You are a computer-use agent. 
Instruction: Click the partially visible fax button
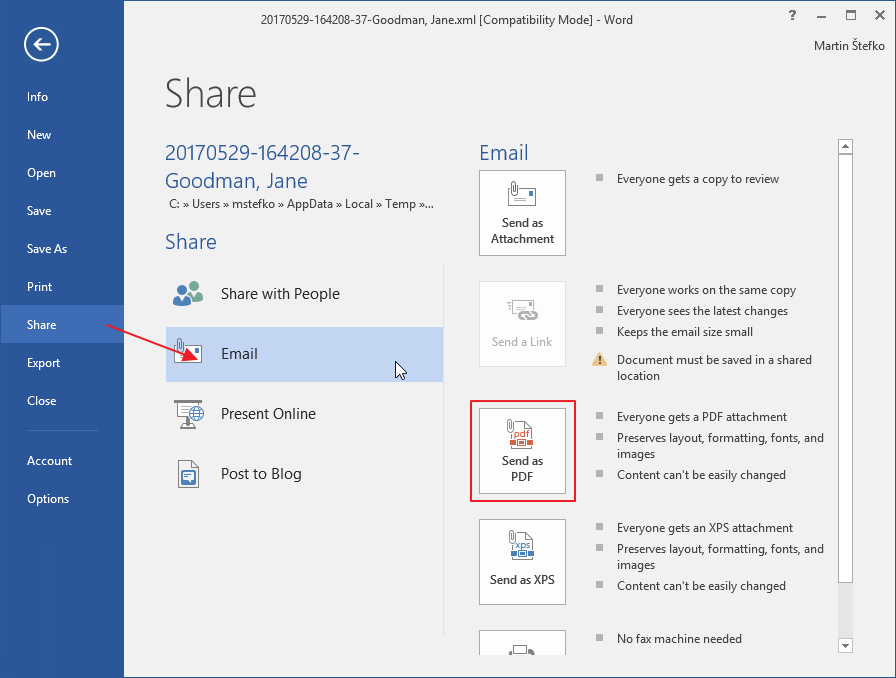[x=522, y=643]
